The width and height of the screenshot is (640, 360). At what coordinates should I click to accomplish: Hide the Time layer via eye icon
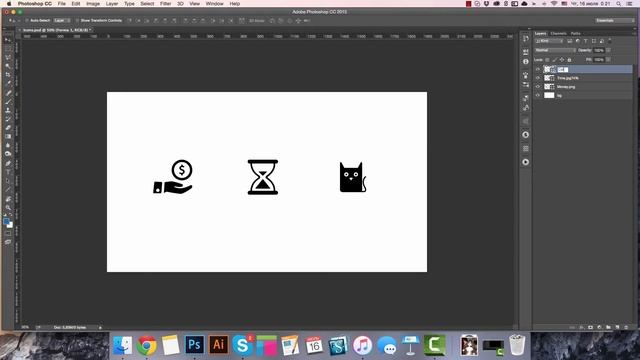[538, 78]
